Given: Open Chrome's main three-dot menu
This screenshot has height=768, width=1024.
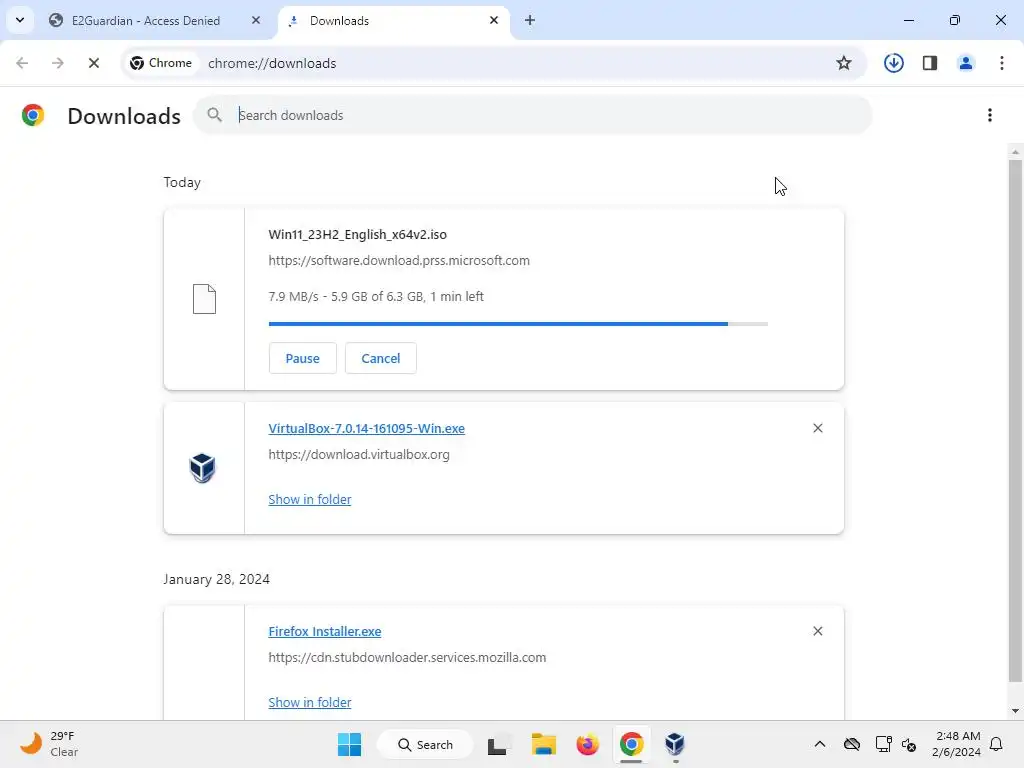Looking at the screenshot, I should [1002, 63].
